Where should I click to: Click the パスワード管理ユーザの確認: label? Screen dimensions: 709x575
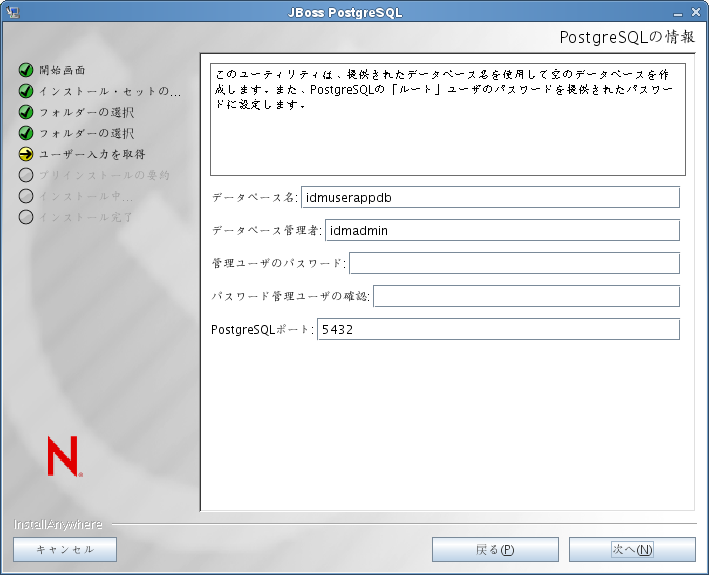(x=291, y=296)
